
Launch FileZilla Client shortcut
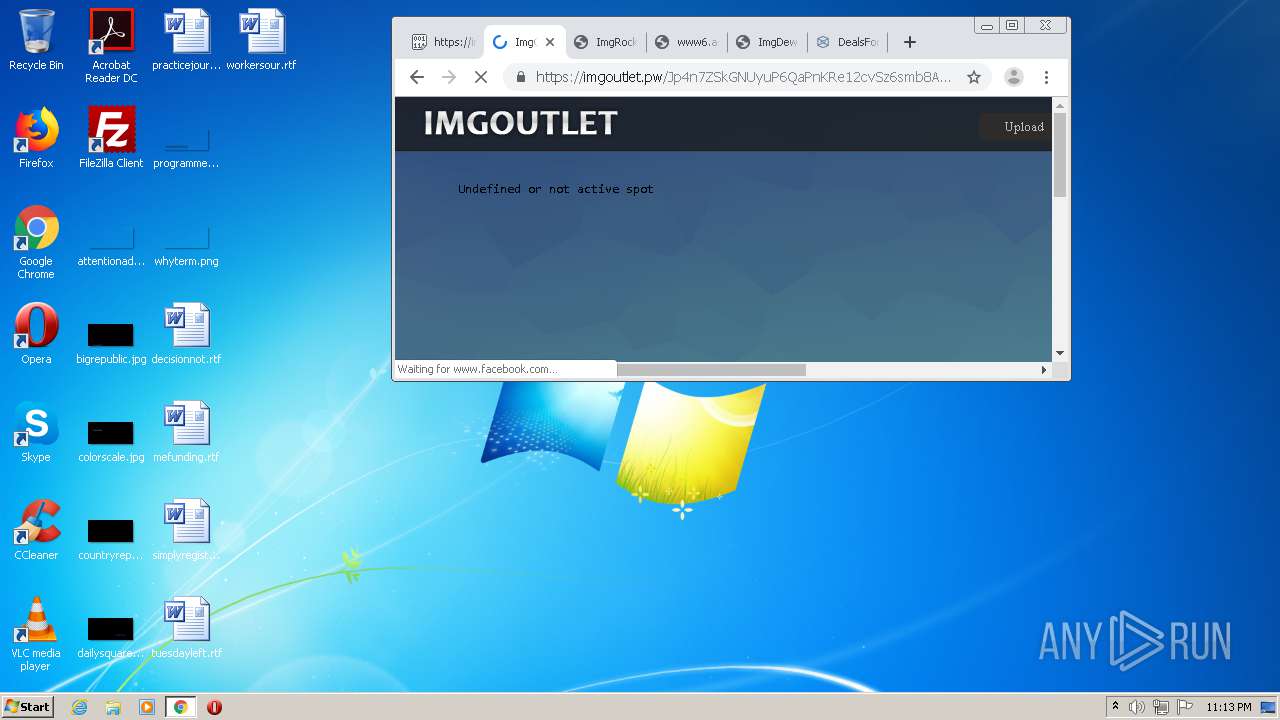[x=111, y=138]
